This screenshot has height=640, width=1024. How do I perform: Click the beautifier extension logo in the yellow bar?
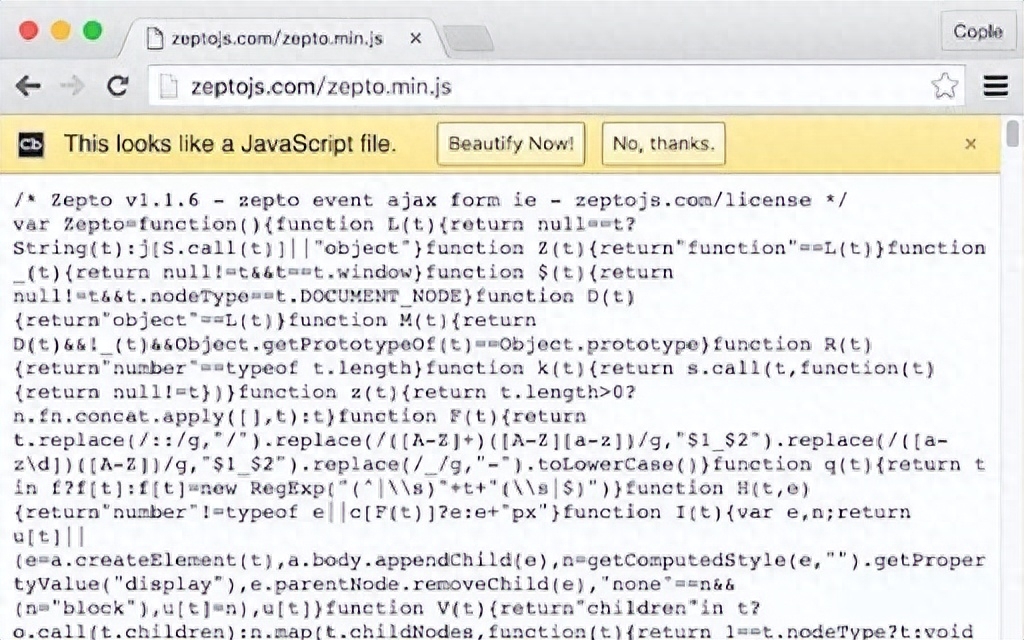click(31, 144)
